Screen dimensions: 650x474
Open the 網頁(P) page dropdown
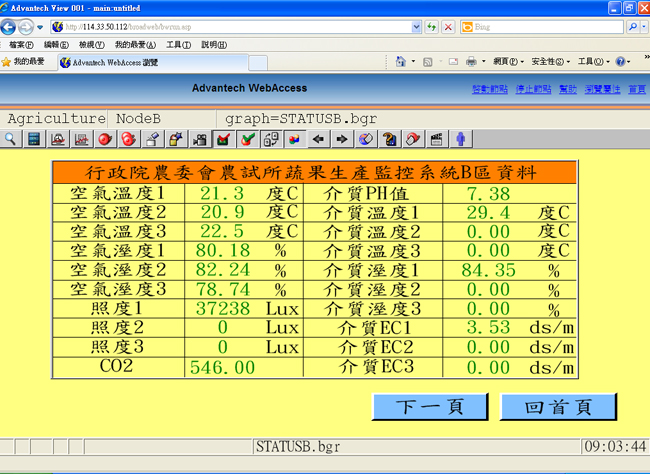[x=509, y=62]
